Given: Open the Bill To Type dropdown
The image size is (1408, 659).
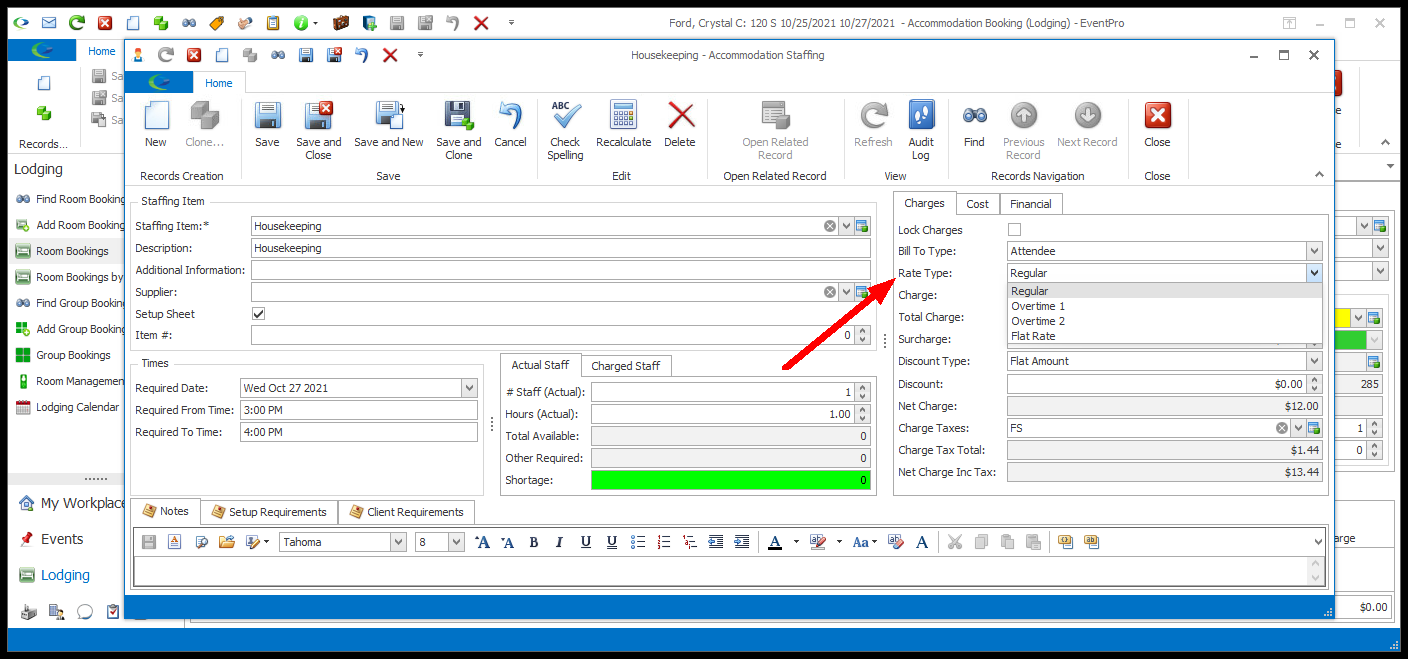Looking at the screenshot, I should tap(1314, 251).
